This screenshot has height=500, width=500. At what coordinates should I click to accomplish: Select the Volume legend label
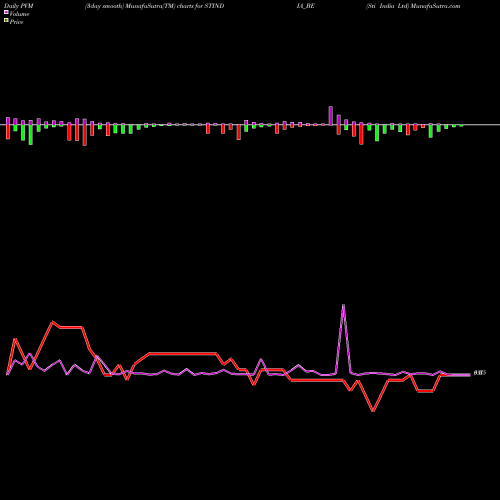19,14
